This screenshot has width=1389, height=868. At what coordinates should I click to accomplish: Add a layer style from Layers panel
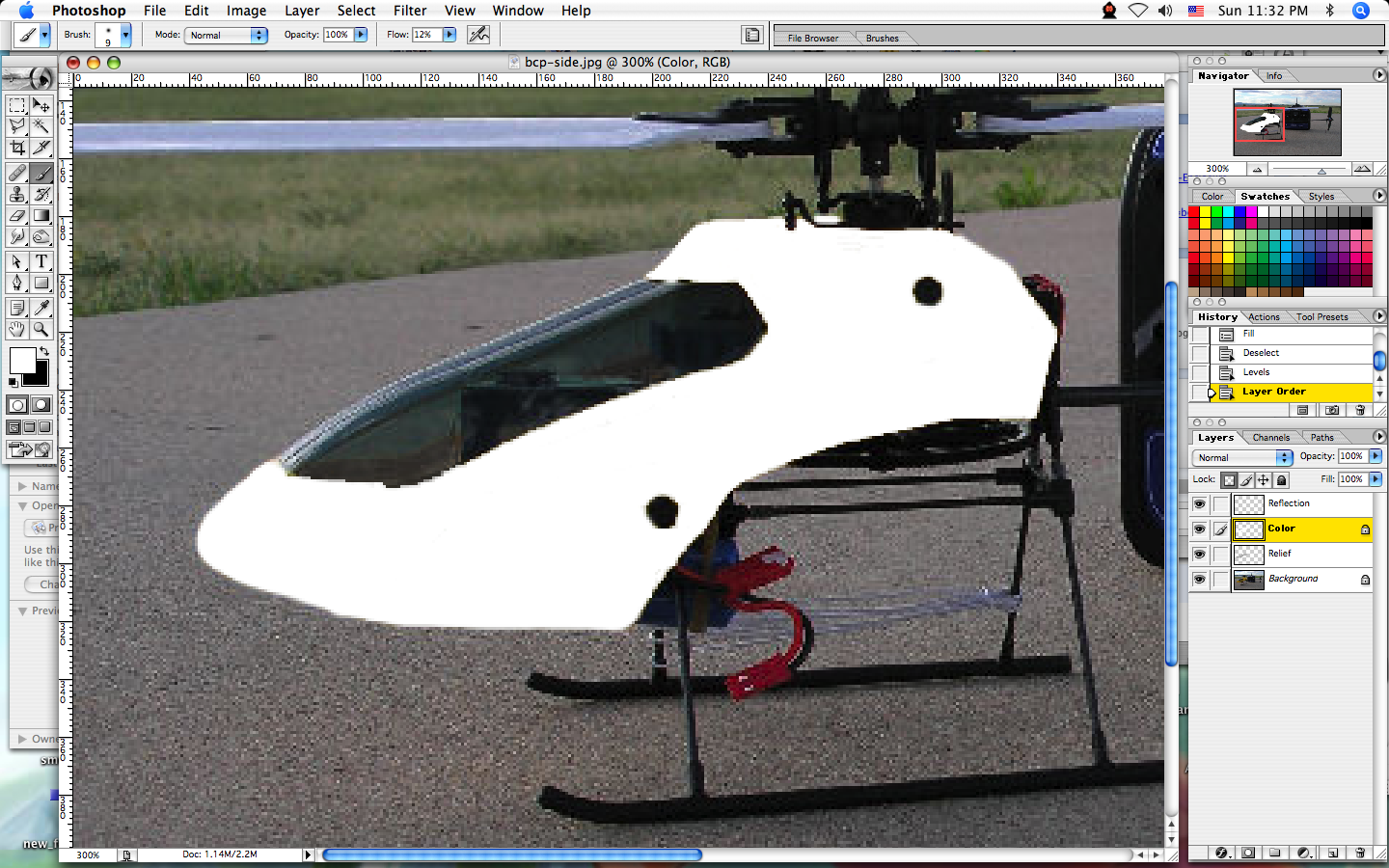coord(1222,854)
